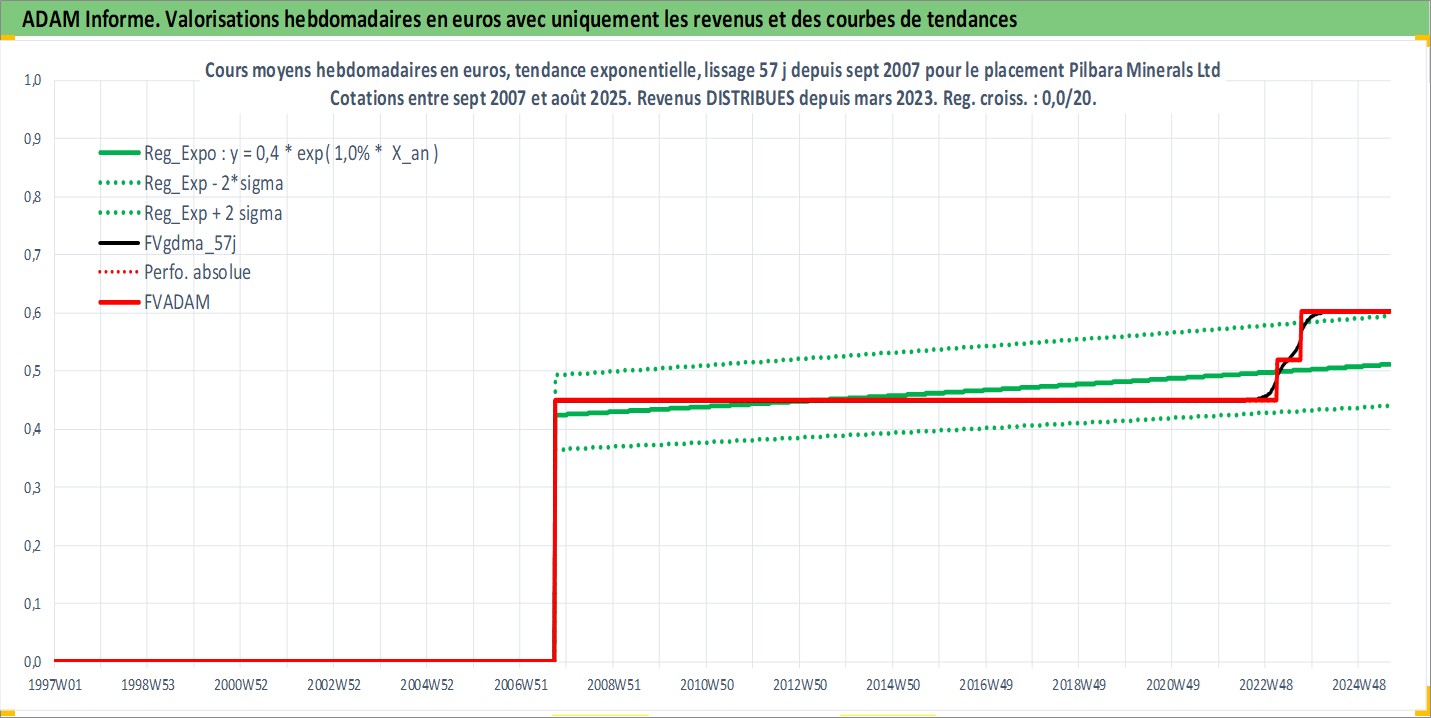Click y-axis label "0,8"

coord(33,196)
